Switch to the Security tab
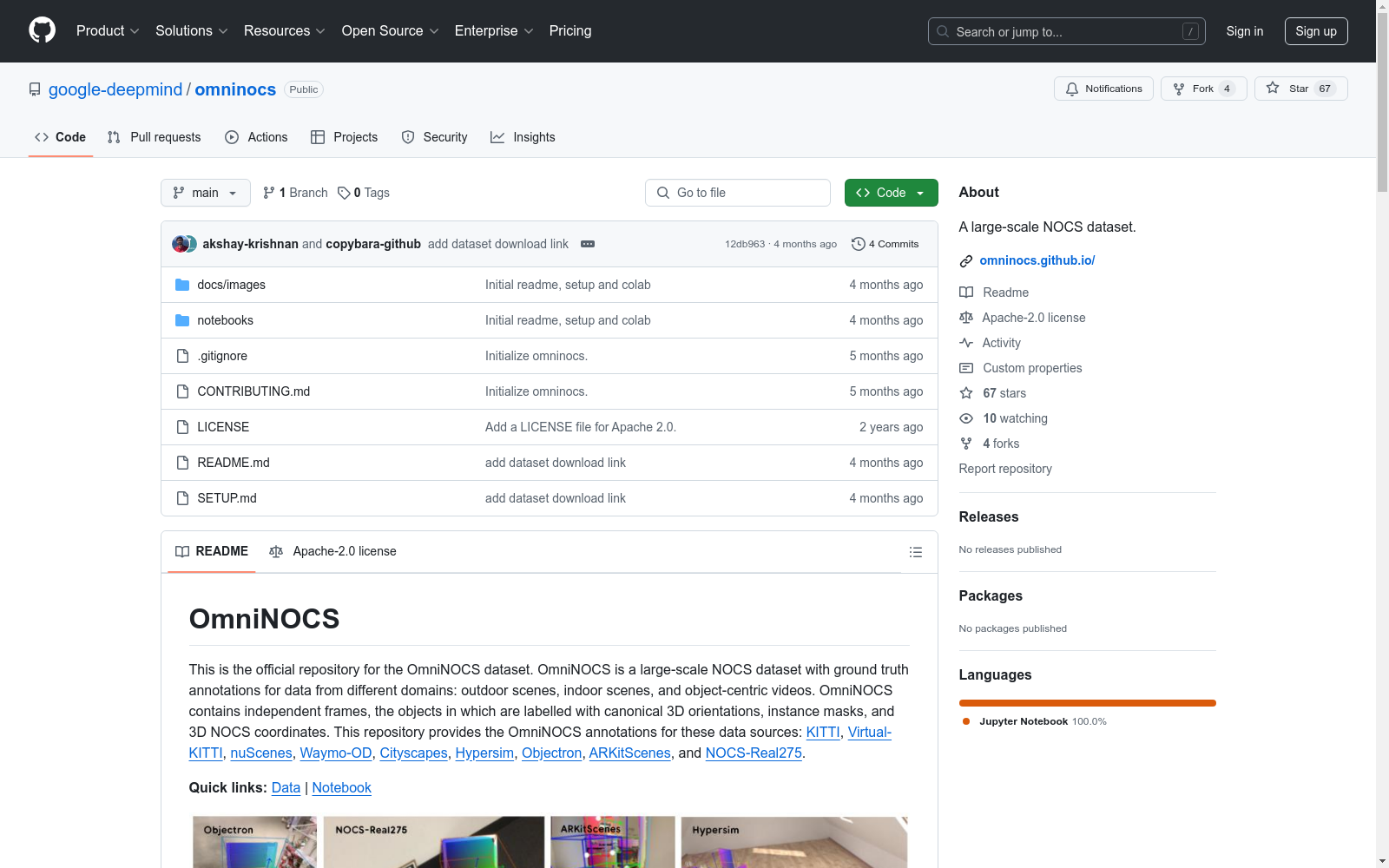1389x868 pixels. [x=435, y=137]
